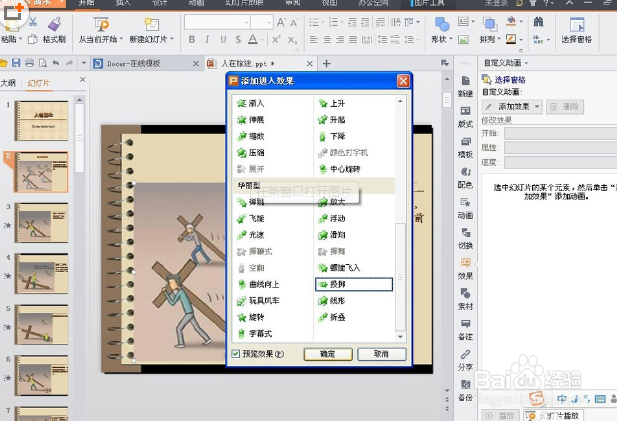Select slide 3 thumbnail
Screen dimensions: 617x421
[41, 223]
